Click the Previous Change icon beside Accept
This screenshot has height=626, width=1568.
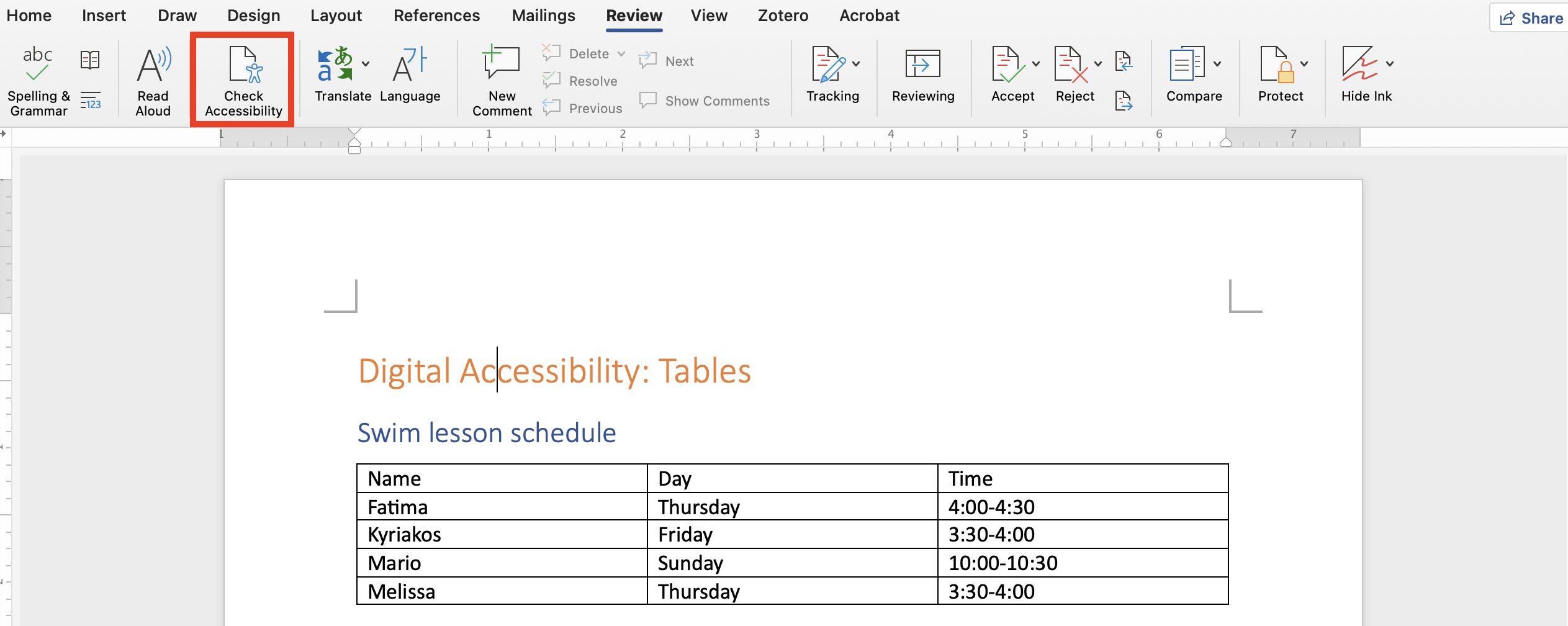1125,61
